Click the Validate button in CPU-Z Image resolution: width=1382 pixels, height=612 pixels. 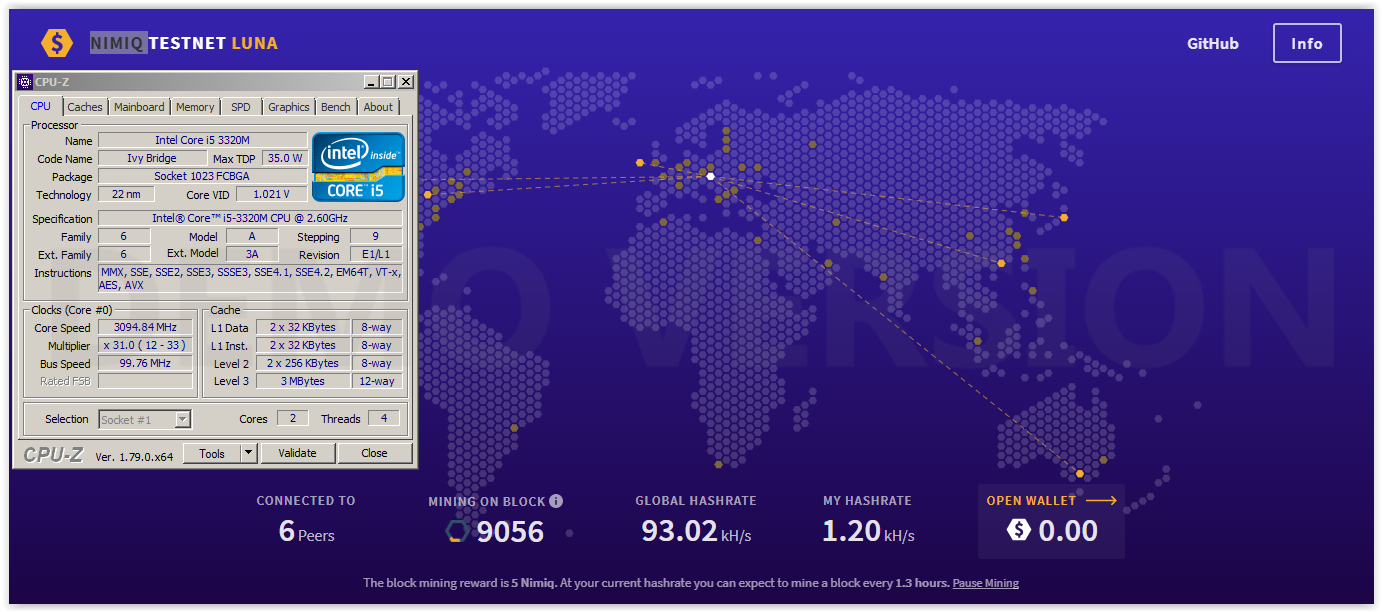pyautogui.click(x=298, y=453)
